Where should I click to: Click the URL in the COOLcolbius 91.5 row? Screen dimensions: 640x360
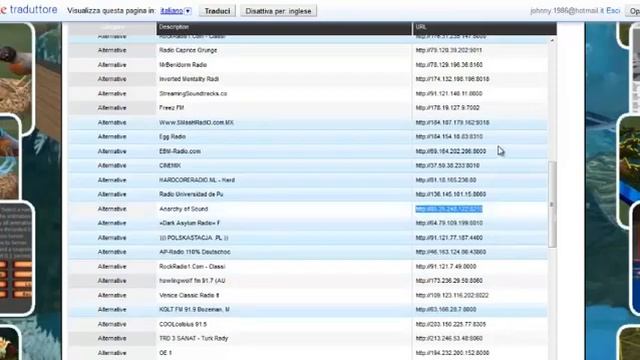pos(451,324)
